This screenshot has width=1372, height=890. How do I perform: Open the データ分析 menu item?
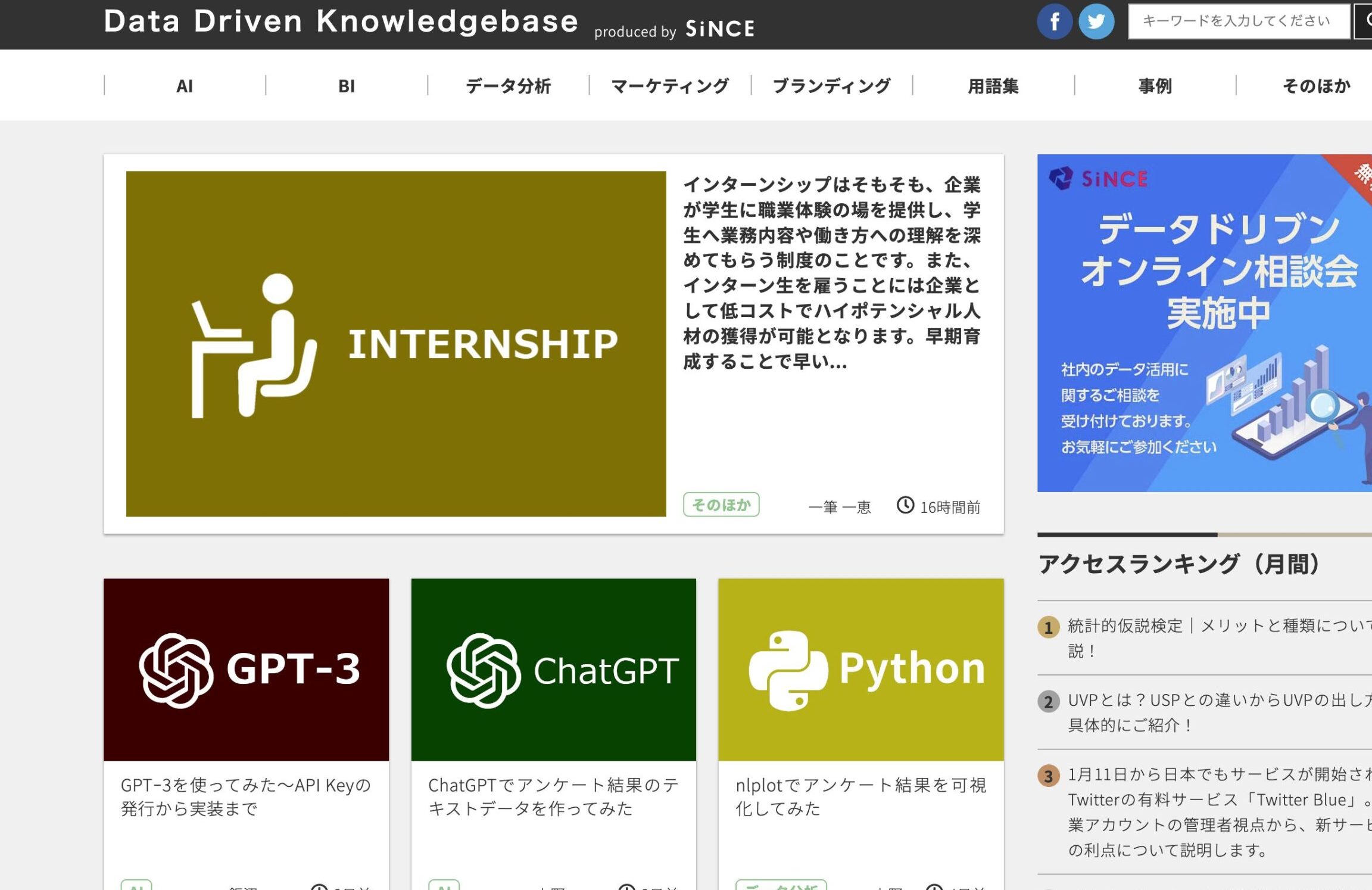pos(508,86)
